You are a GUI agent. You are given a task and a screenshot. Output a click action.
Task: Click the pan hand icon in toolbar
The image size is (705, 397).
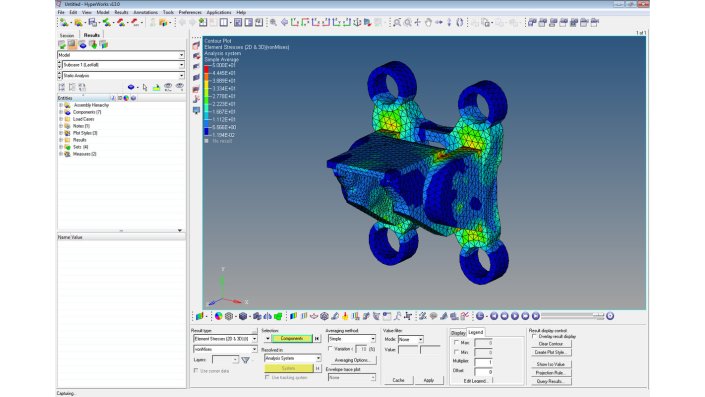tap(428, 22)
